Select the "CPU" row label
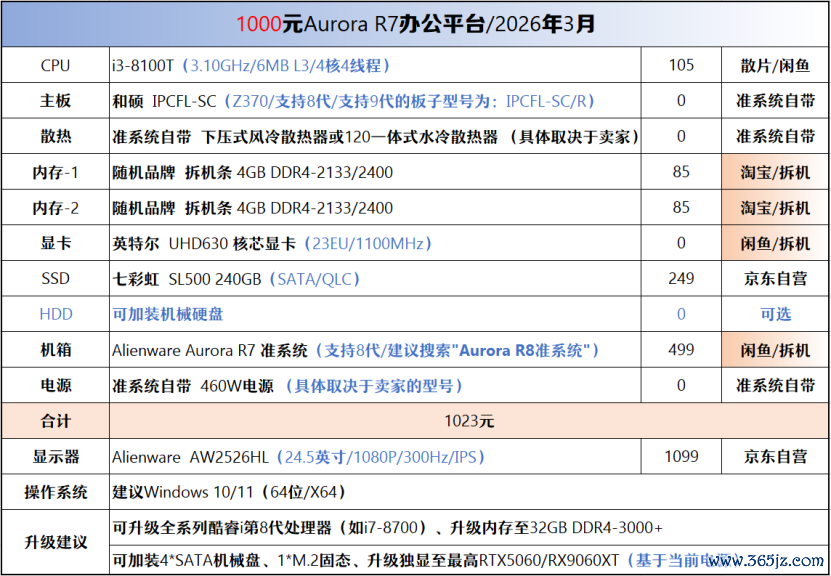Image resolution: width=831 pixels, height=576 pixels. (x=55, y=65)
